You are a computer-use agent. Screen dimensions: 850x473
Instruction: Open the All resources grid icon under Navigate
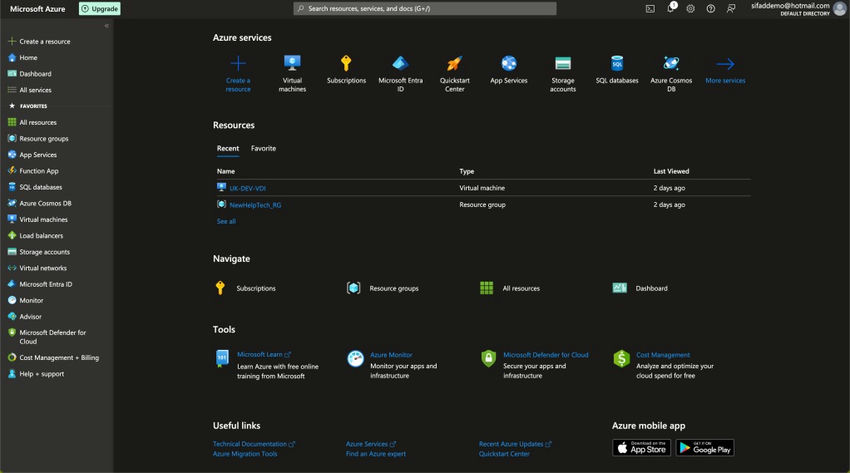(x=486, y=288)
